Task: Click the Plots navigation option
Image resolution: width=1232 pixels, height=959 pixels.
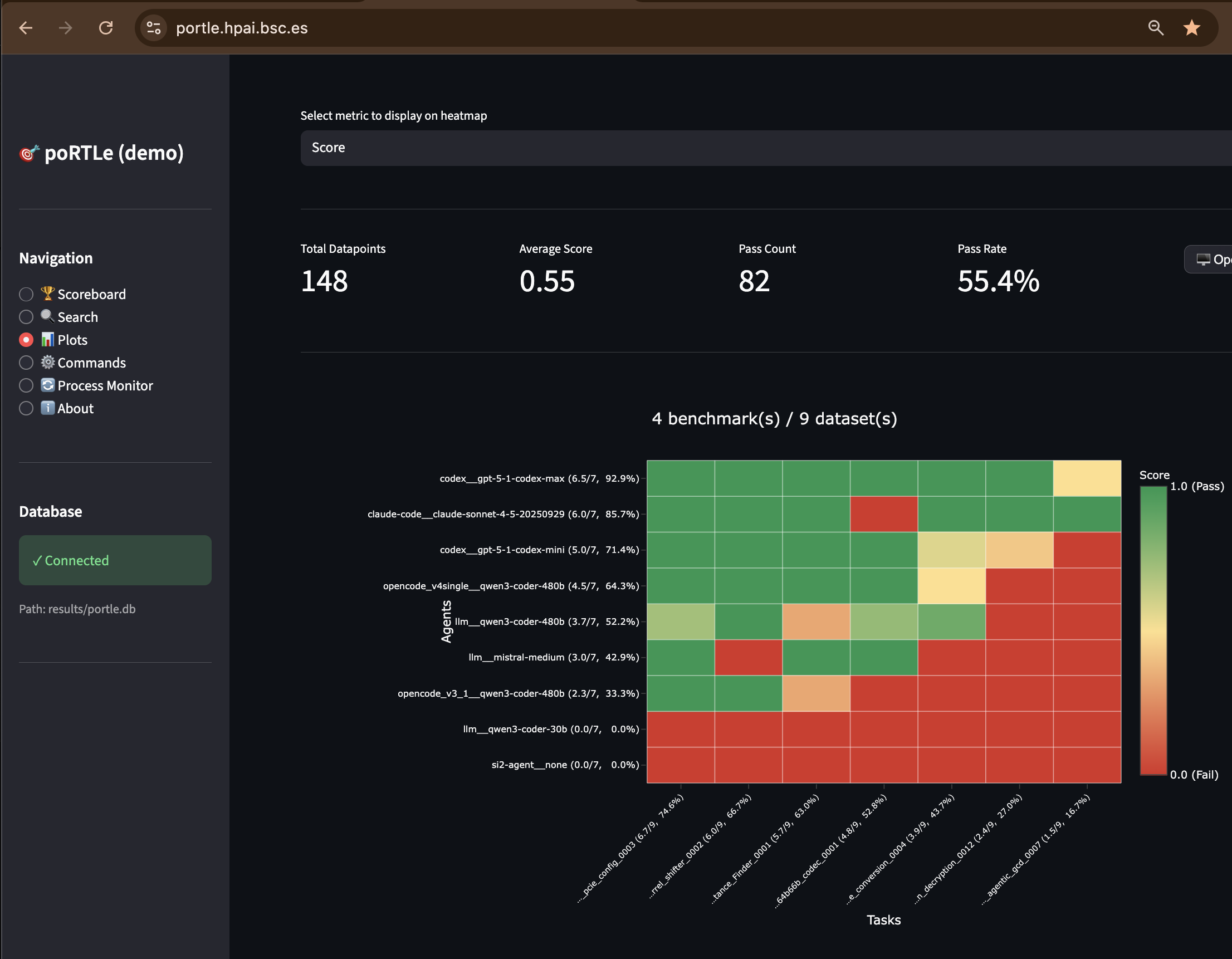Action: pyautogui.click(x=72, y=340)
